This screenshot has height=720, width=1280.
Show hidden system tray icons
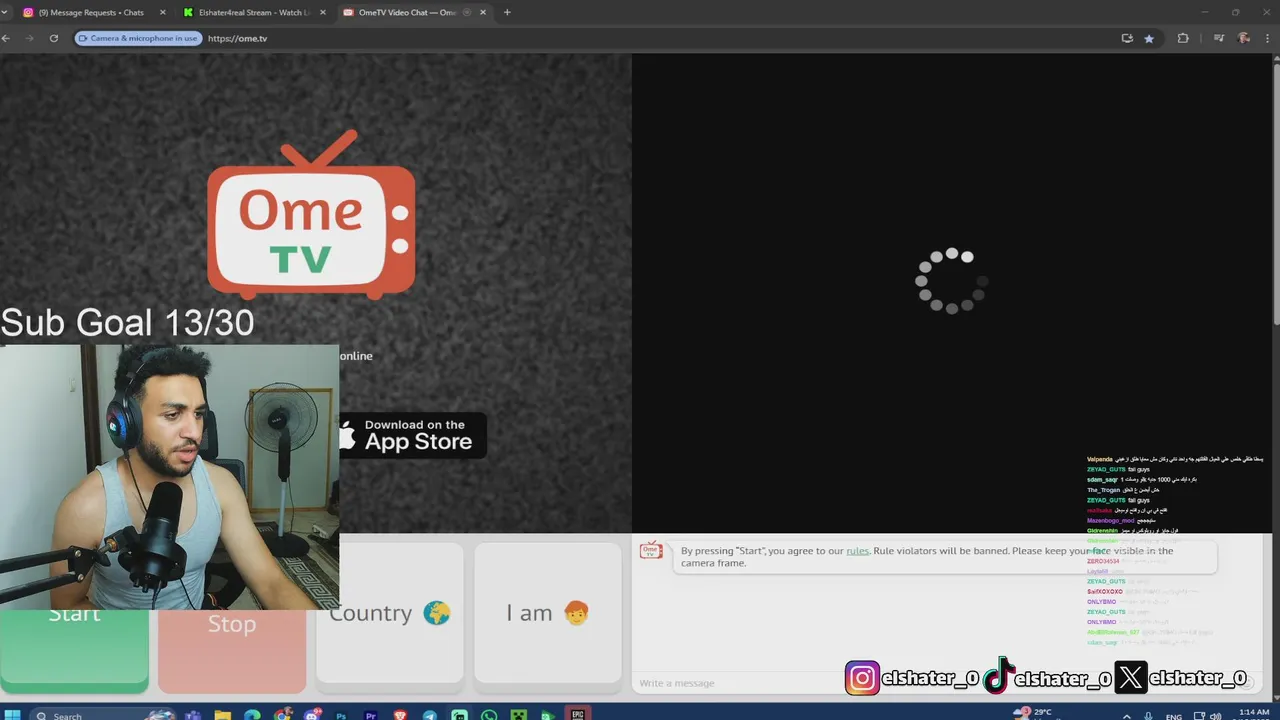[1127, 715]
